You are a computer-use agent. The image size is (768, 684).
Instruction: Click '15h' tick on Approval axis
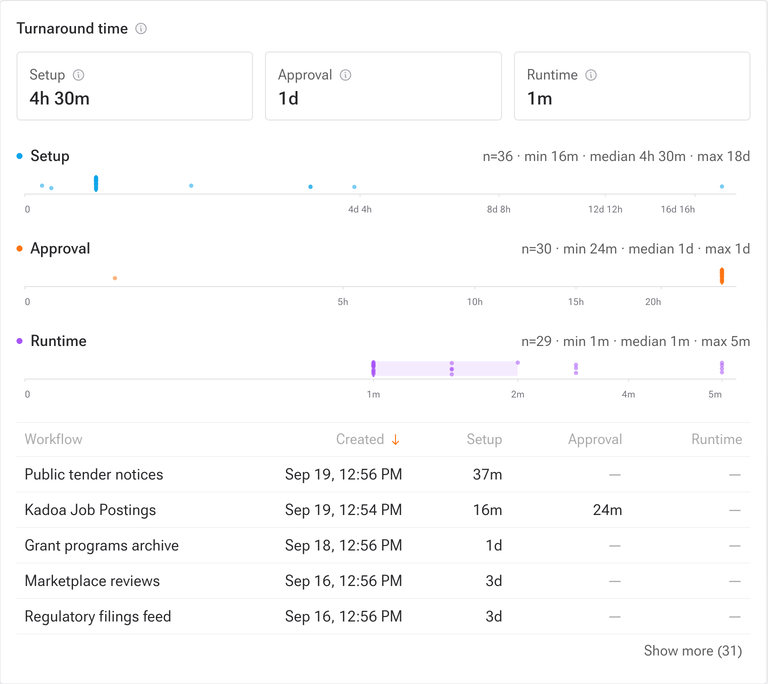tap(576, 302)
